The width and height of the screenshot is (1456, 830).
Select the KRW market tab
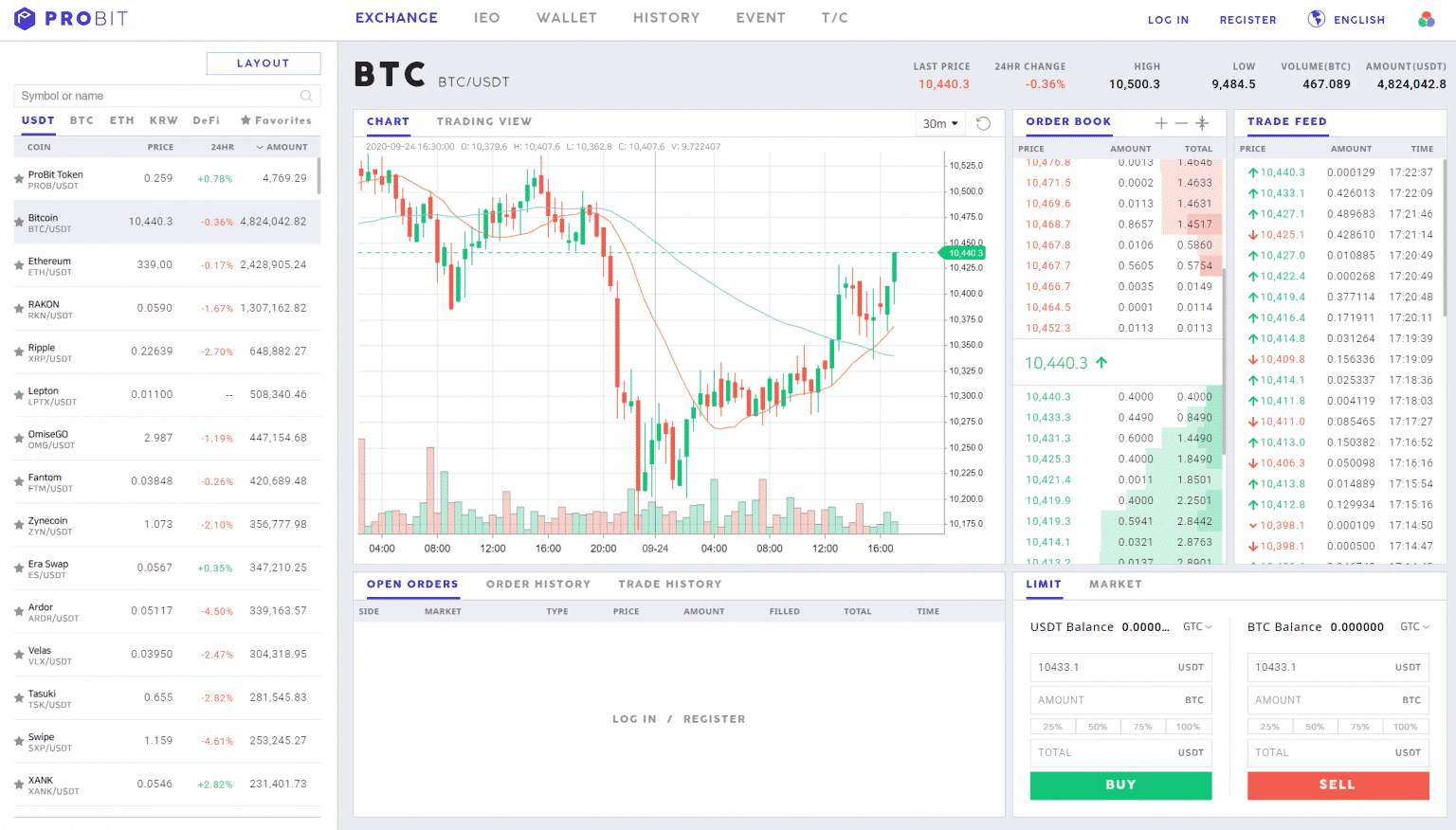(x=164, y=120)
